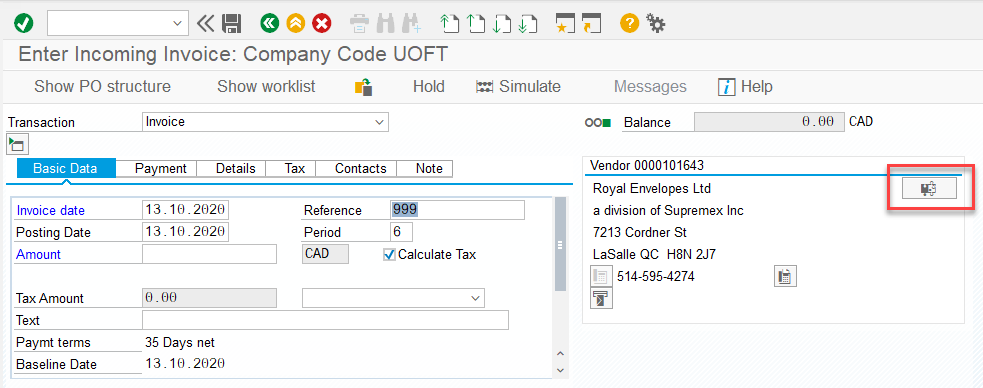Click the Posting Date field
The image size is (983, 388).
186,232
